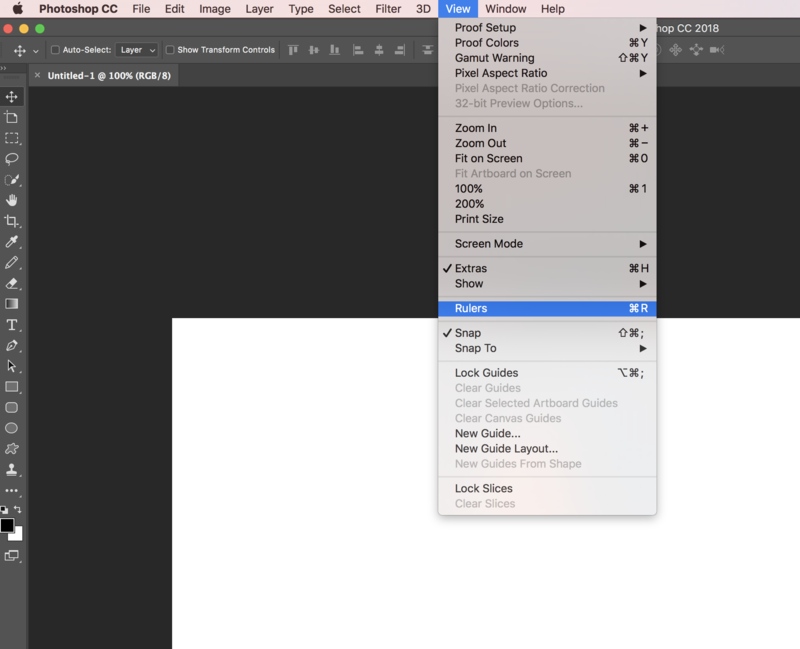Select the Quick Selection tool

pos(11,180)
